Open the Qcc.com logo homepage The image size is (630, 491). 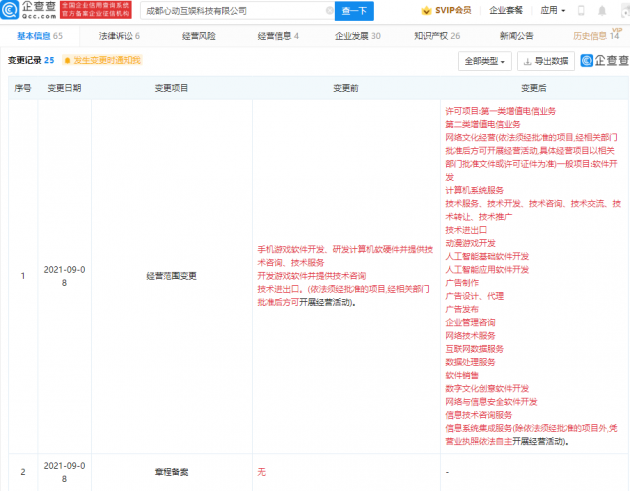[x=29, y=10]
